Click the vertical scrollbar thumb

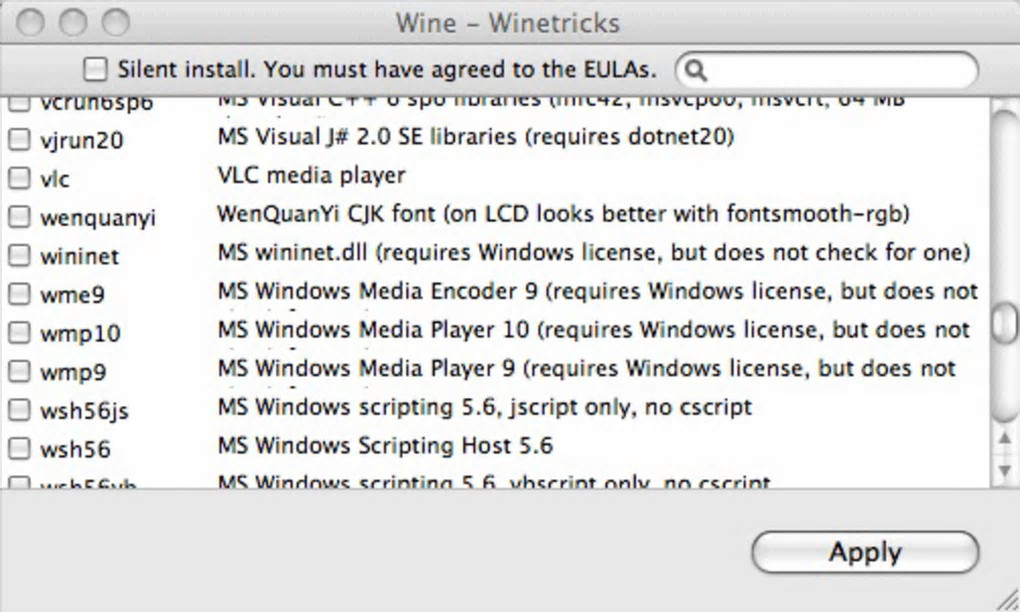1005,322
